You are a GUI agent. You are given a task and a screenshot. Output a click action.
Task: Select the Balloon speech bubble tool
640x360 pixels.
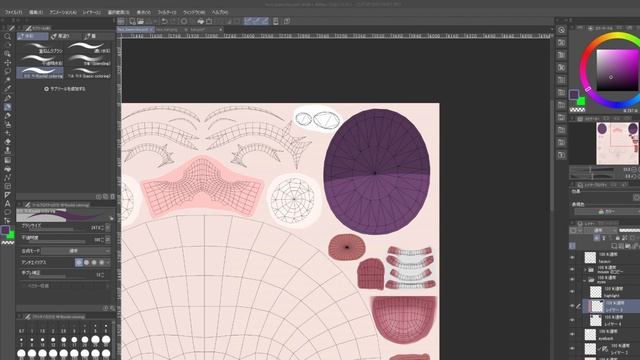click(x=7, y=212)
